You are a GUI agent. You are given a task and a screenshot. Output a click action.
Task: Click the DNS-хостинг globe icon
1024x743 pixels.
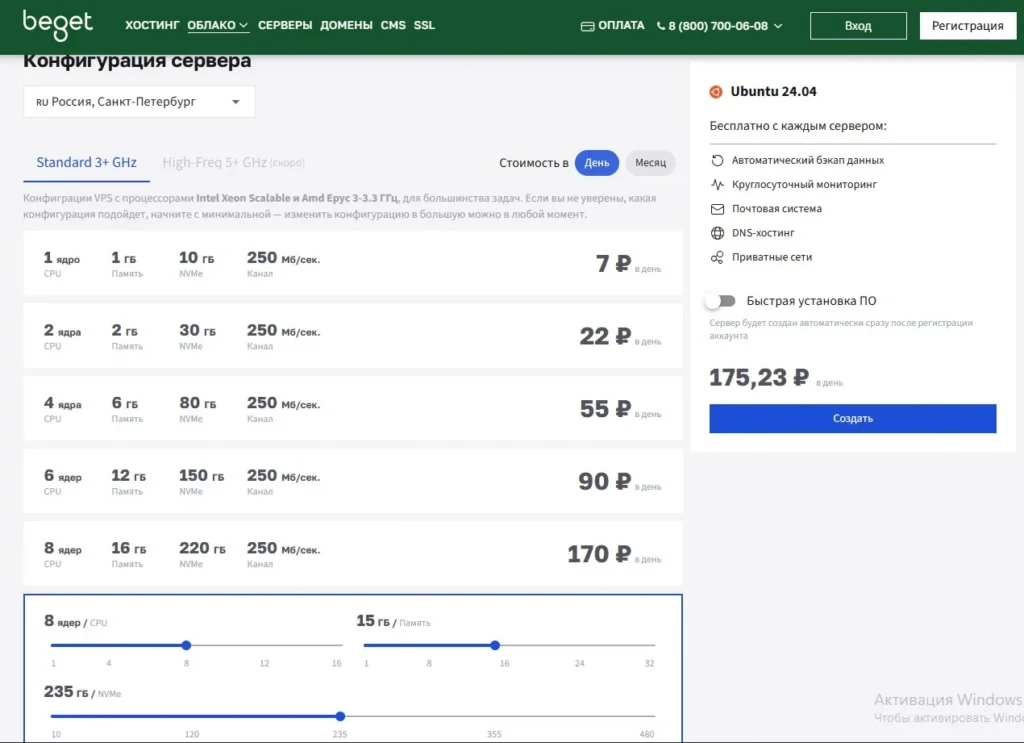pyautogui.click(x=717, y=233)
